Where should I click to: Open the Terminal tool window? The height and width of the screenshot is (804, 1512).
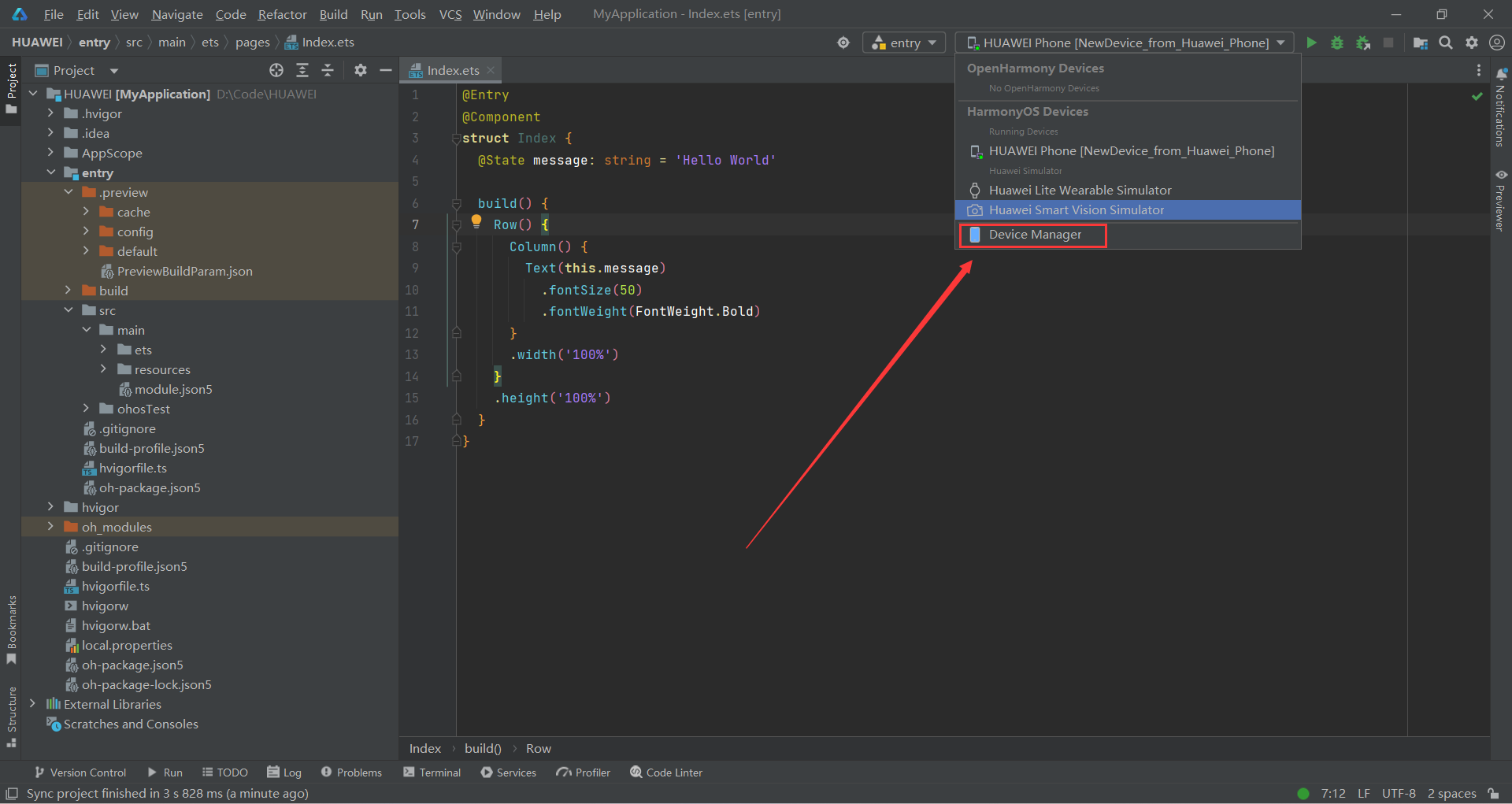point(432,773)
